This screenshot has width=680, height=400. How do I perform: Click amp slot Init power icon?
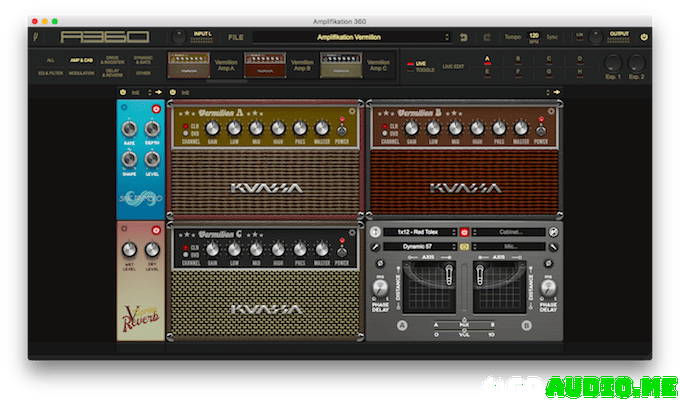click(x=173, y=92)
